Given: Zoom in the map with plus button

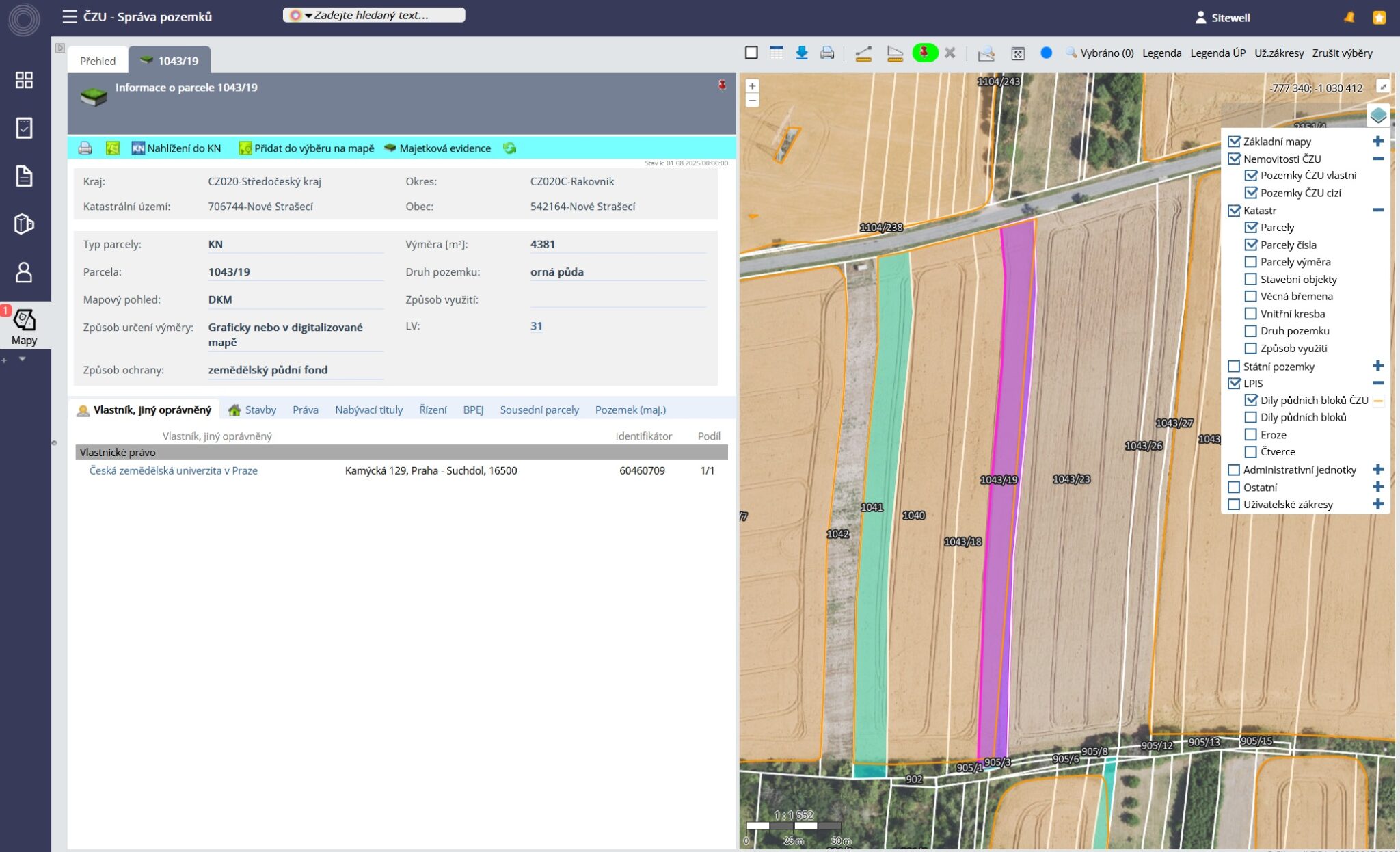Looking at the screenshot, I should 752,86.
